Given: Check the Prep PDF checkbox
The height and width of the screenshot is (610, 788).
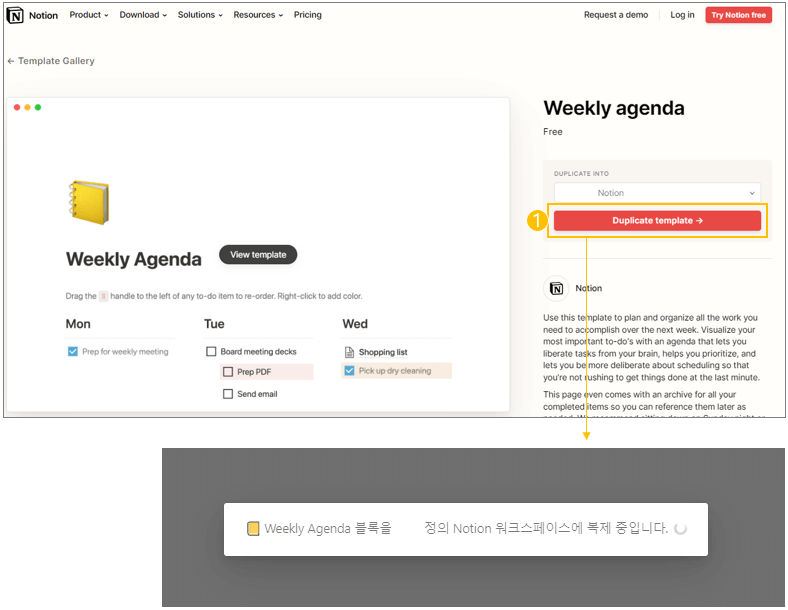Looking at the screenshot, I should (228, 372).
